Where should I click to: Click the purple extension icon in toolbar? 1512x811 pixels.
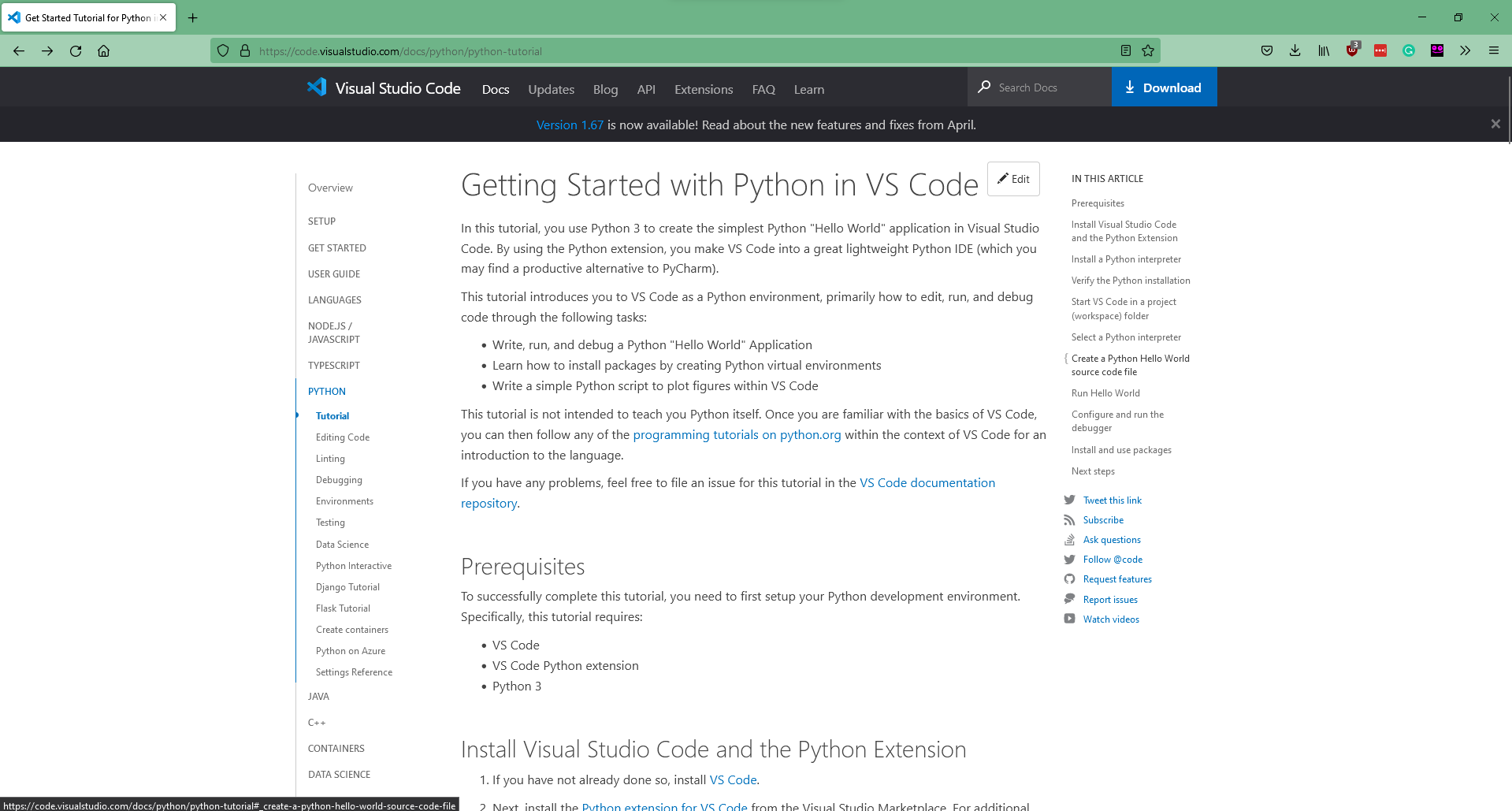1437,51
